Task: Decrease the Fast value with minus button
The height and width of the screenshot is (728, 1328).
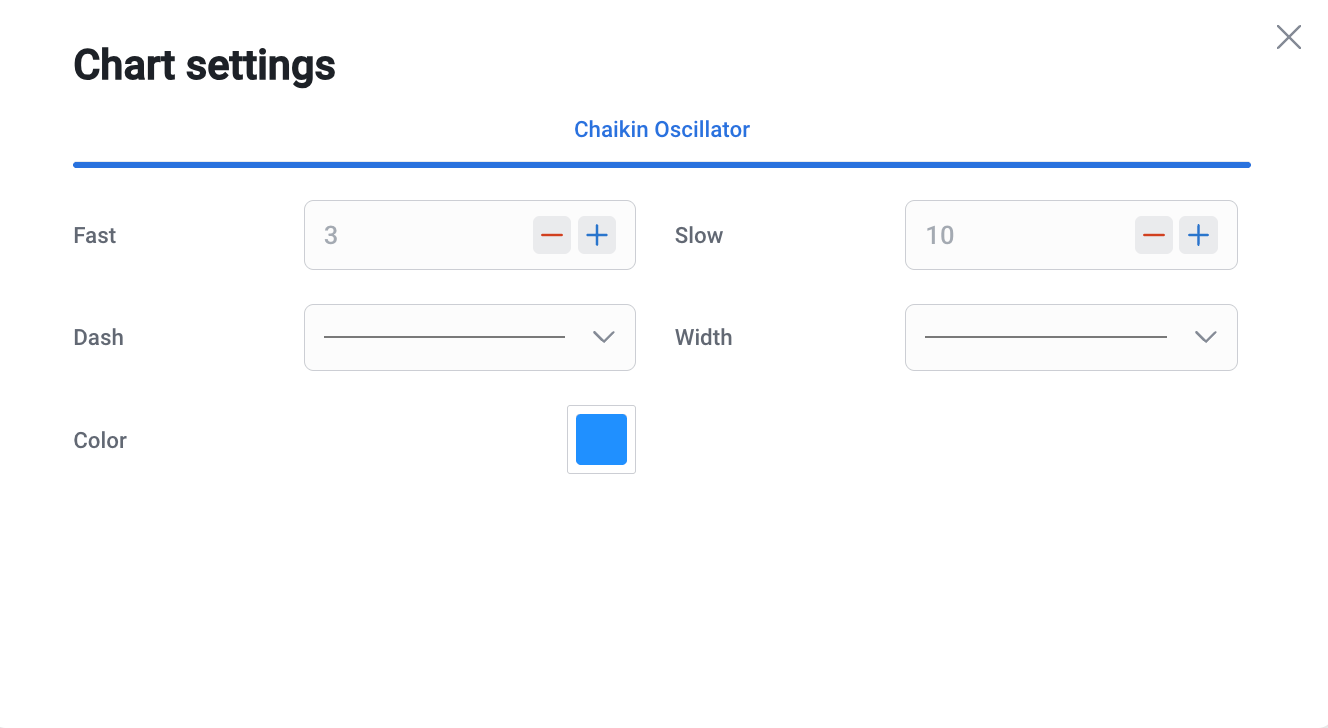Action: (552, 235)
